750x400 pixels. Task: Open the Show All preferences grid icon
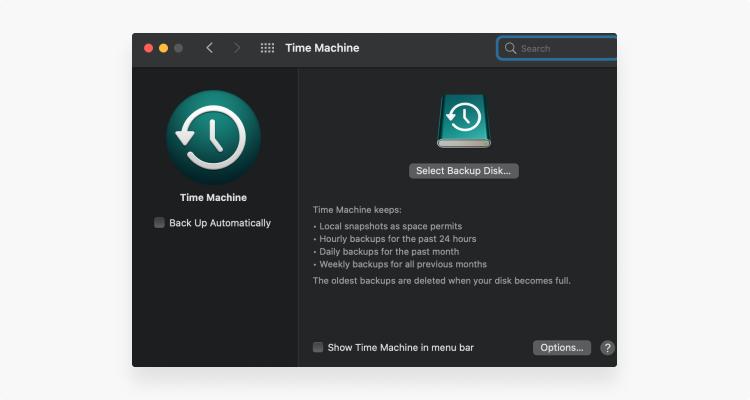(x=267, y=48)
